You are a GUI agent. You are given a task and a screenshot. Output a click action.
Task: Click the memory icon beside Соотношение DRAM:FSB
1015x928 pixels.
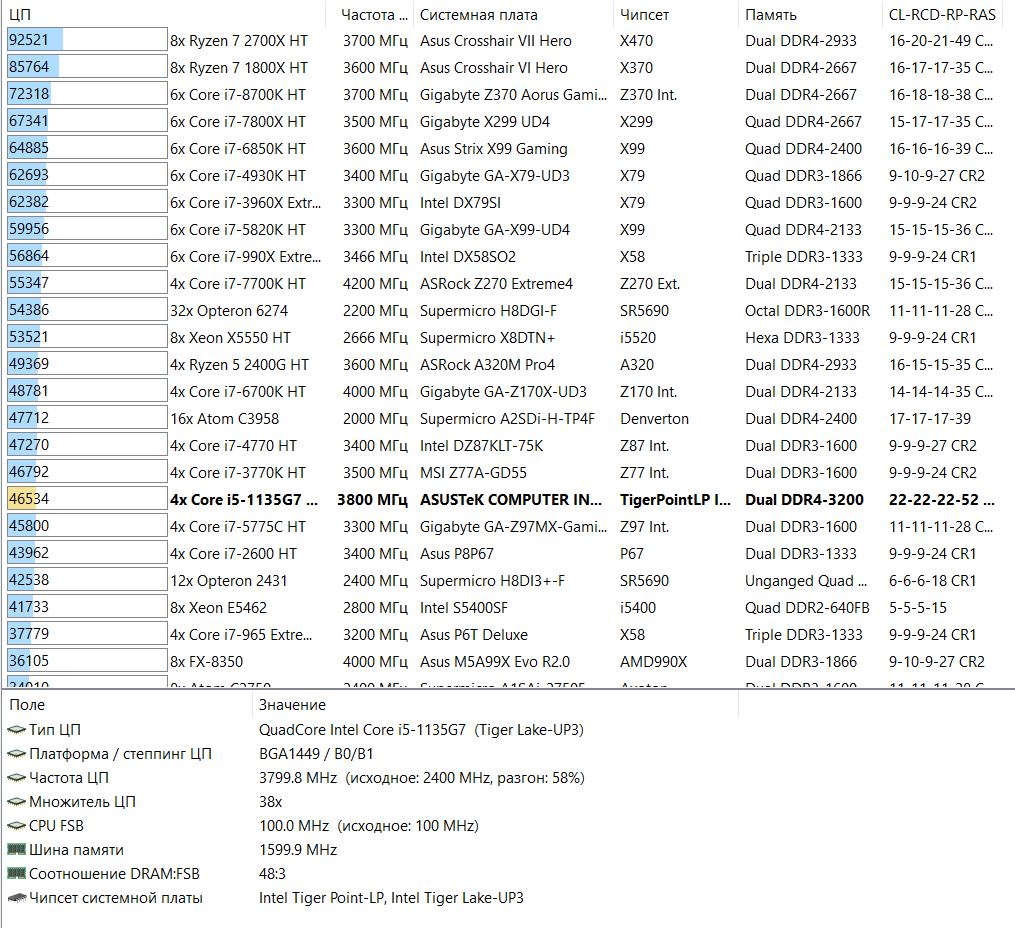coord(16,873)
